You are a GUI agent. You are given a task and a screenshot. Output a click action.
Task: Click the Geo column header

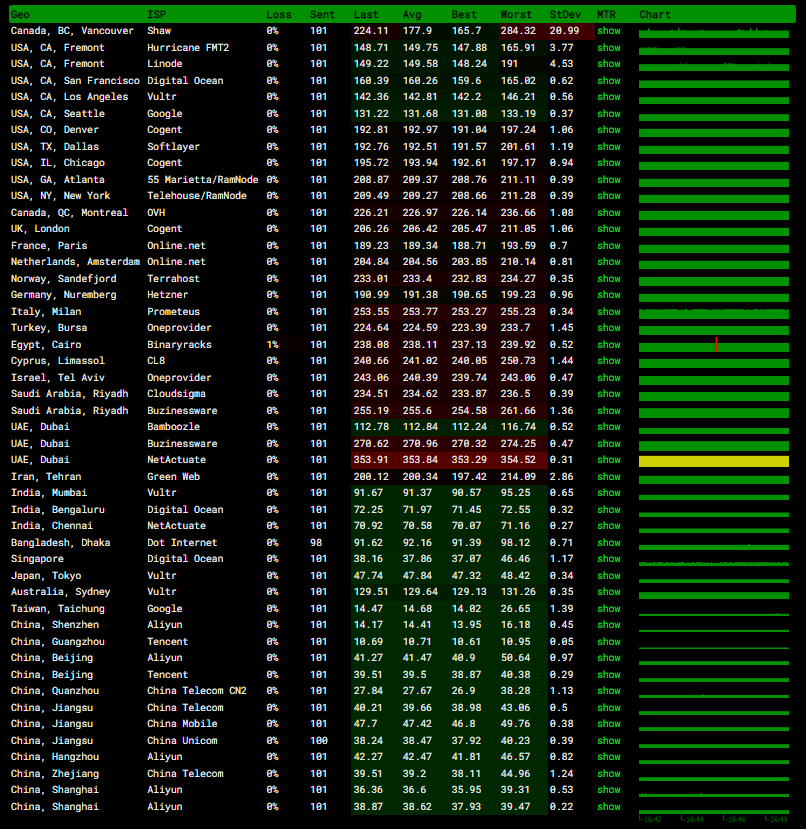pos(20,14)
